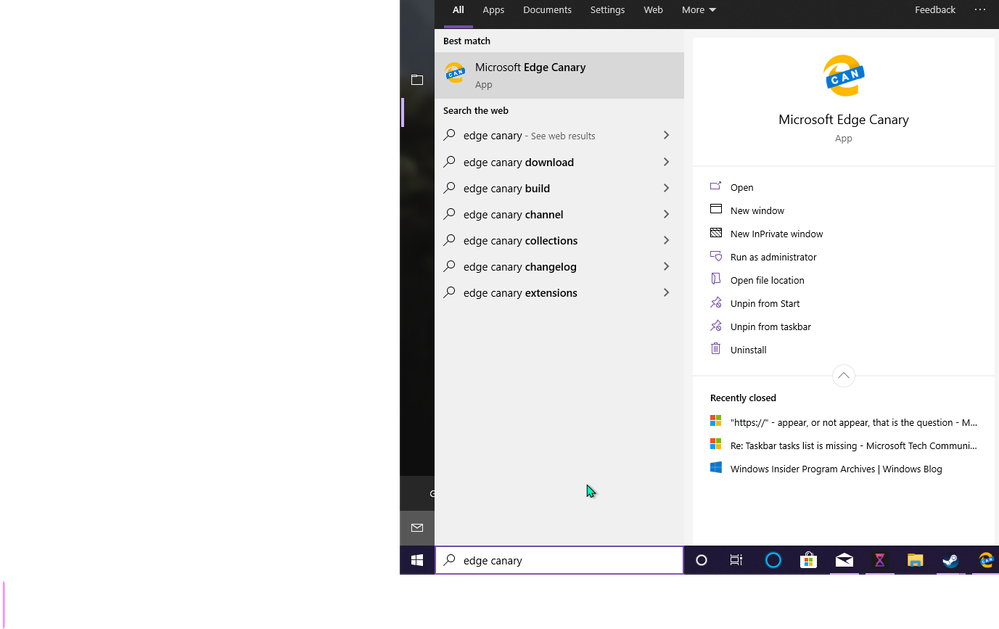The height and width of the screenshot is (629, 999).
Task: Switch to the Settings search tab
Action: click(607, 10)
